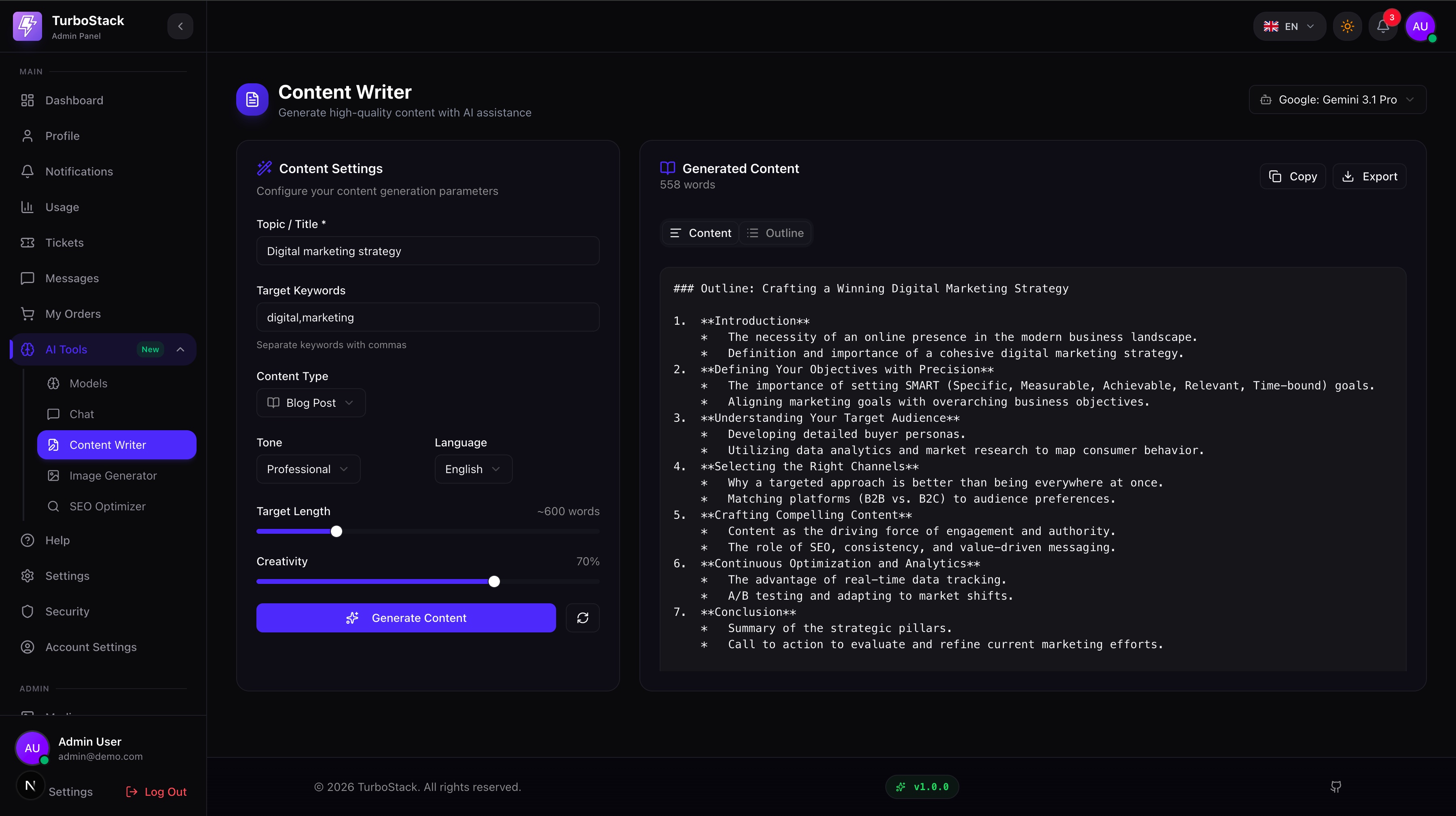Click the reset refresh icon beside Generate Content
The image size is (1456, 816).
[583, 617]
